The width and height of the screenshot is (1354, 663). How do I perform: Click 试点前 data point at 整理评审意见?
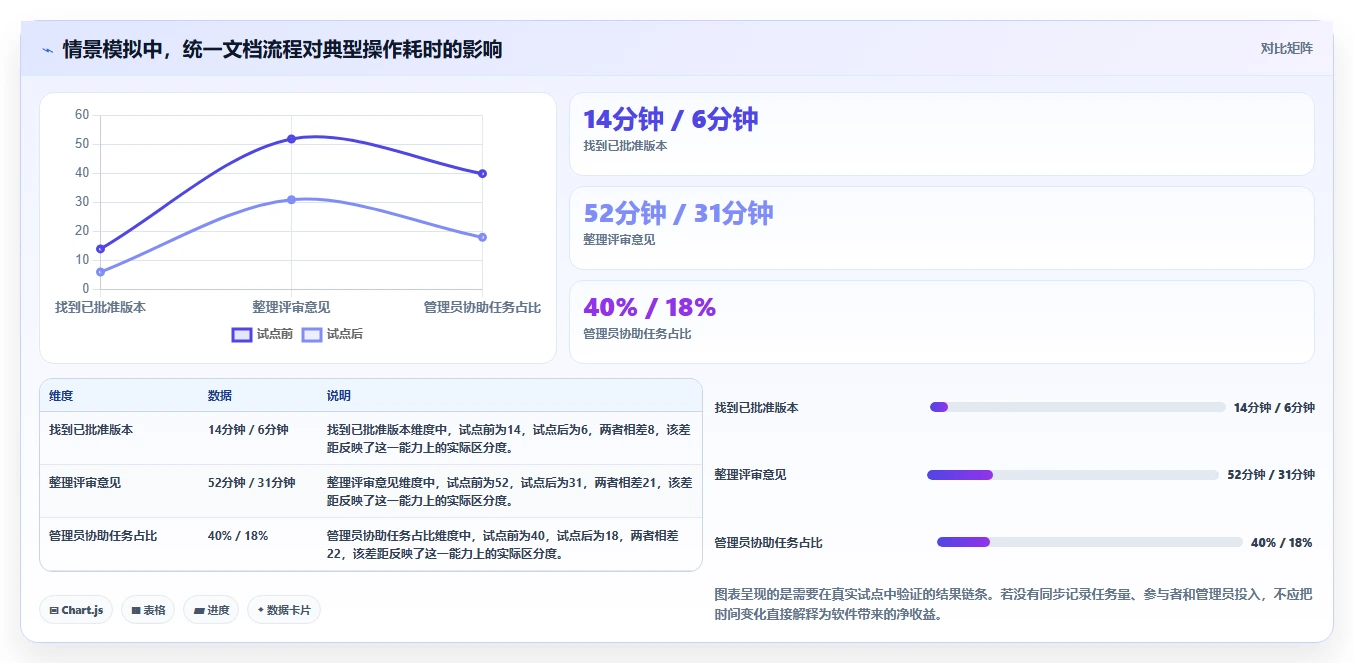[291, 139]
